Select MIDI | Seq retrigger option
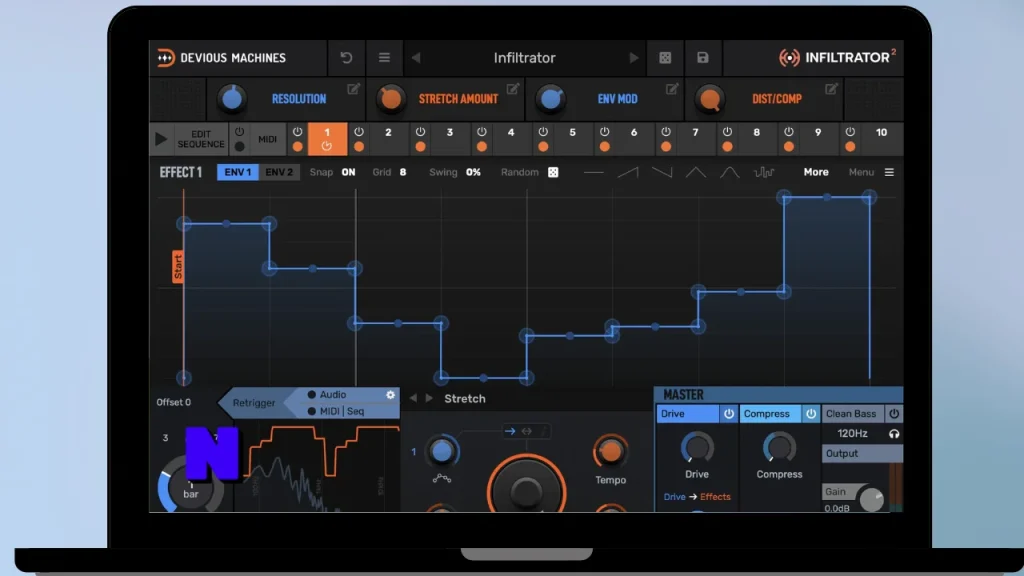Viewport: 1024px width, 576px height. point(336,411)
